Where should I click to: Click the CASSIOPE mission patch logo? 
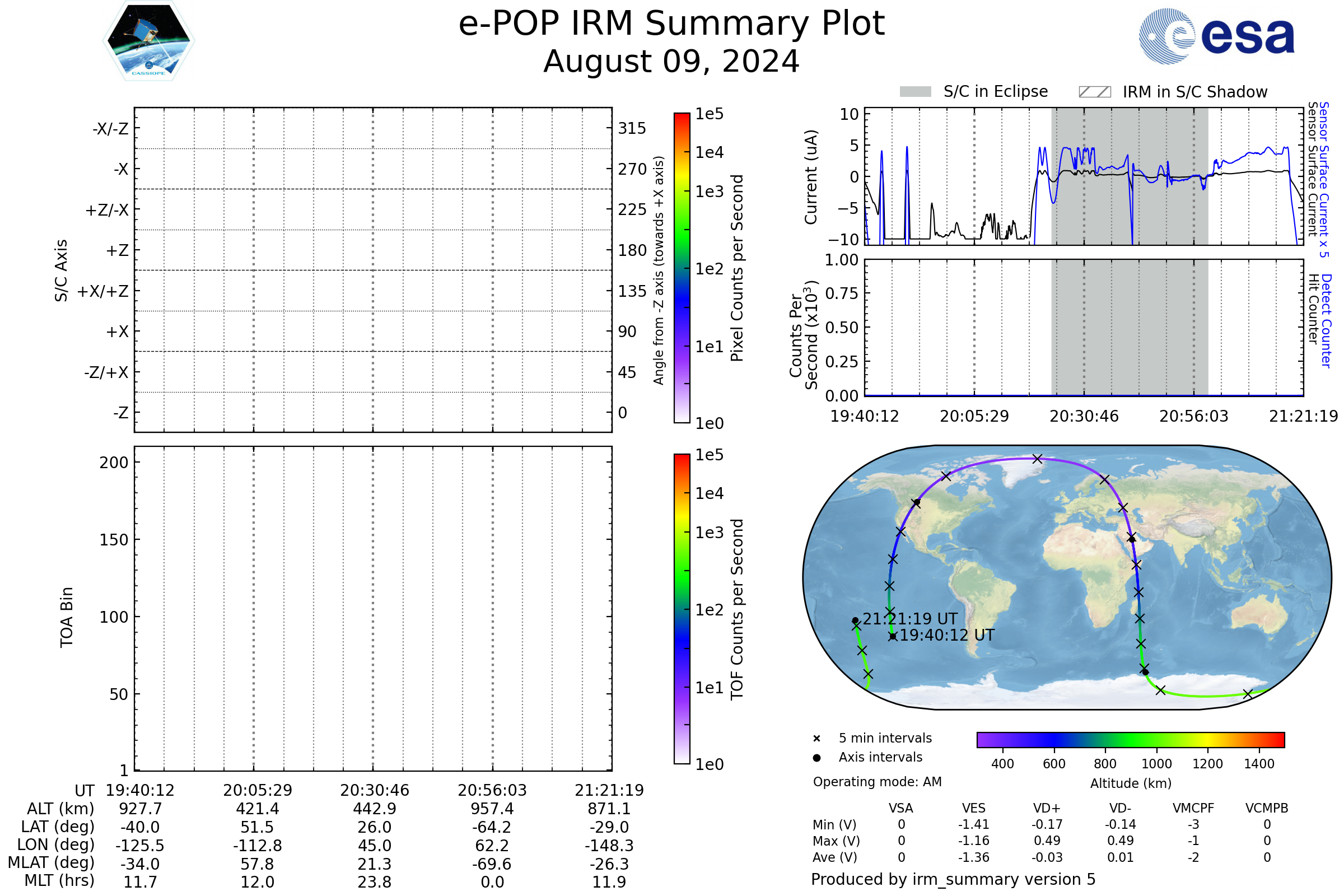pos(148,41)
